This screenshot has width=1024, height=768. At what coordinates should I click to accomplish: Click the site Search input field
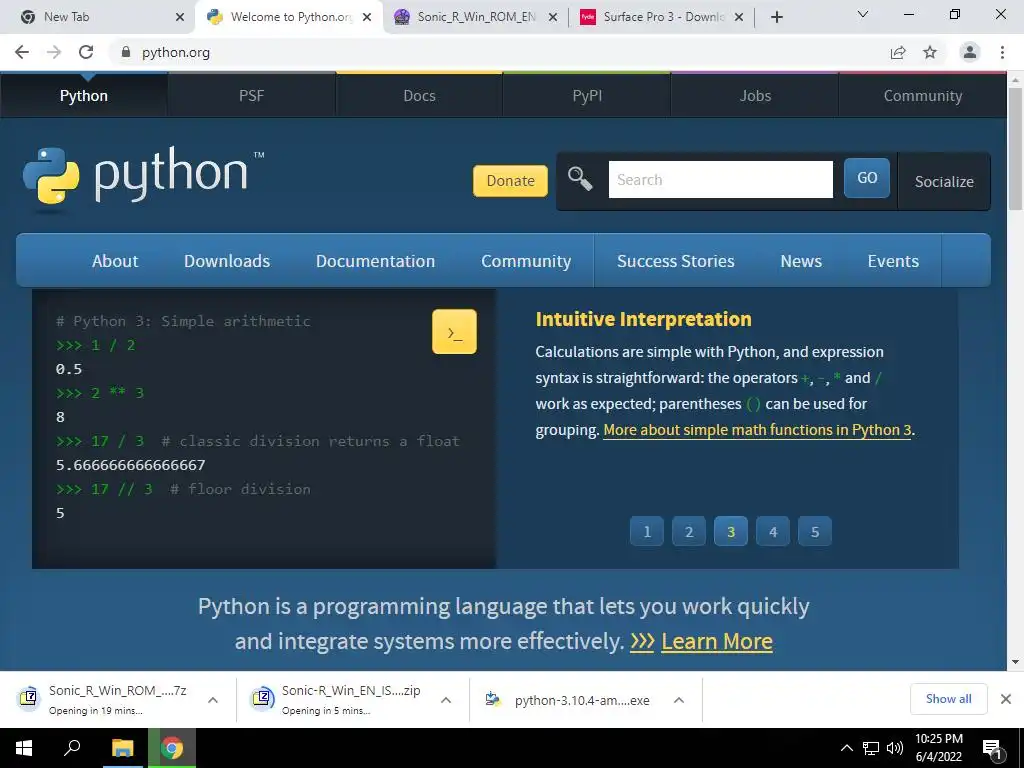point(720,179)
